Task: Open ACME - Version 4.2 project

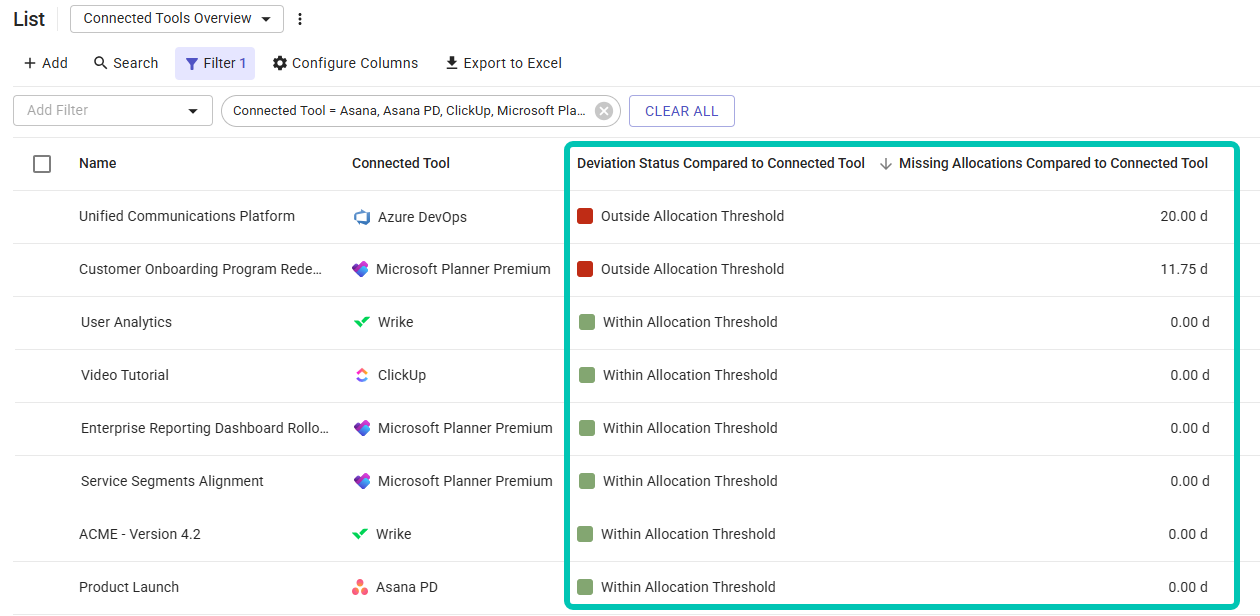Action: 140,534
